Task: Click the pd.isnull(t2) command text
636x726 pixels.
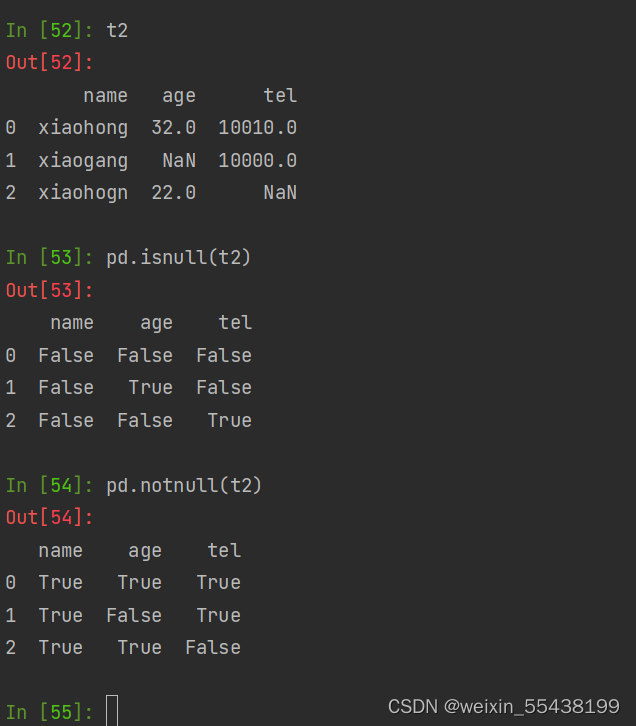Action: pyautogui.click(x=179, y=258)
